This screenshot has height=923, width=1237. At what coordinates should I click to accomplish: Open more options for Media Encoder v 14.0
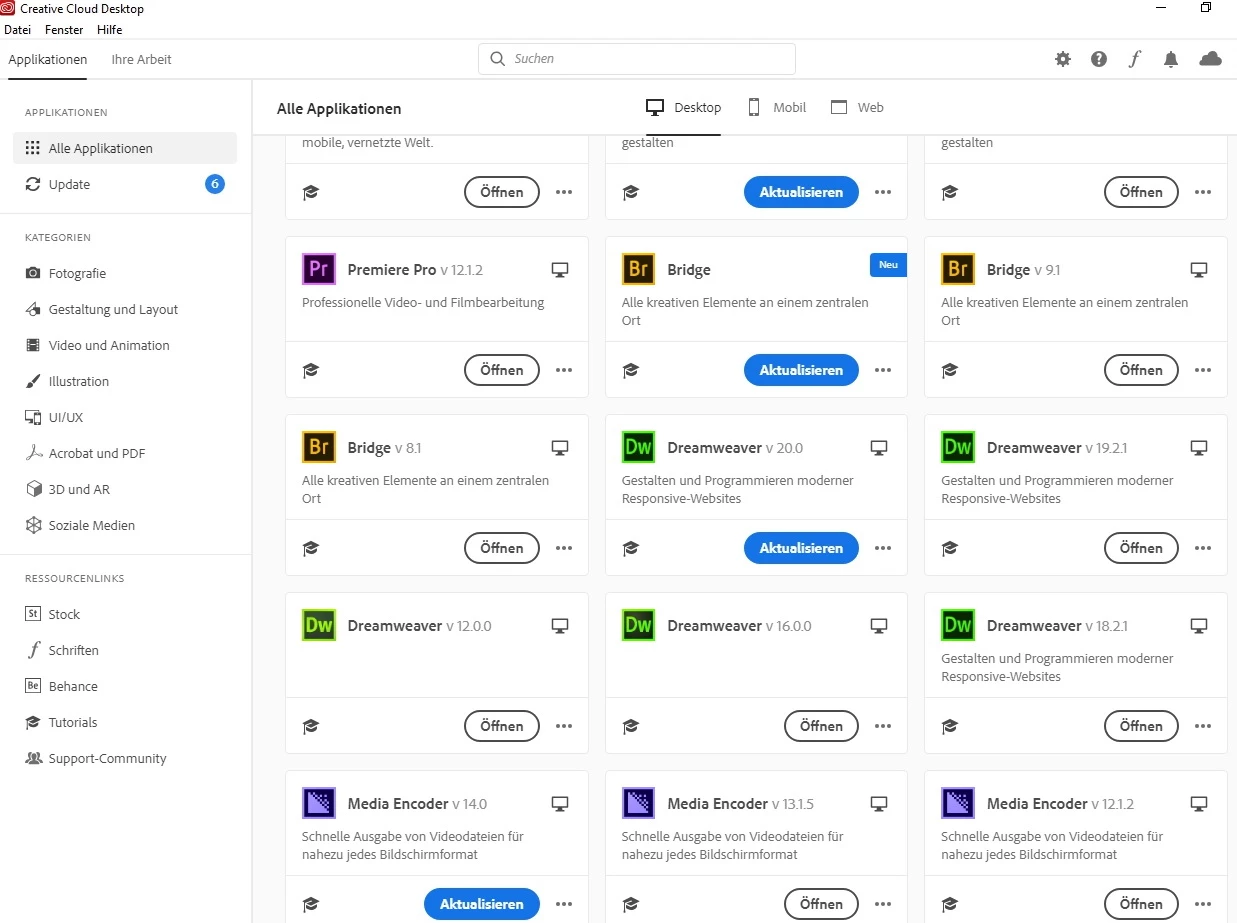[x=564, y=904]
